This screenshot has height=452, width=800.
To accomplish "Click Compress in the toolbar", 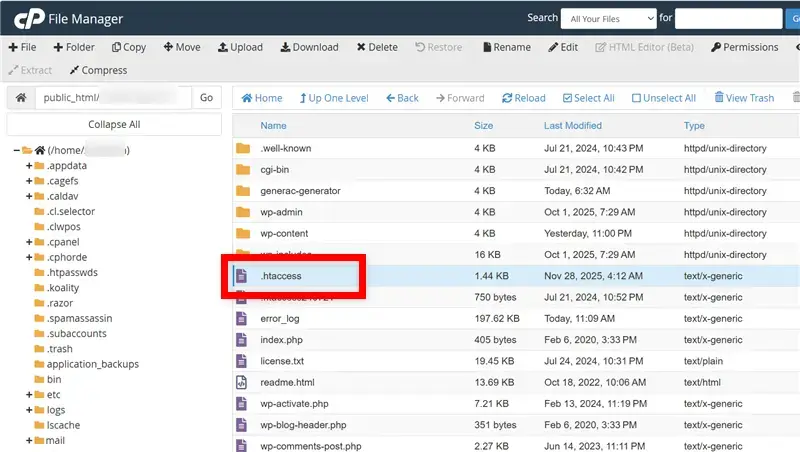I will pos(98,70).
